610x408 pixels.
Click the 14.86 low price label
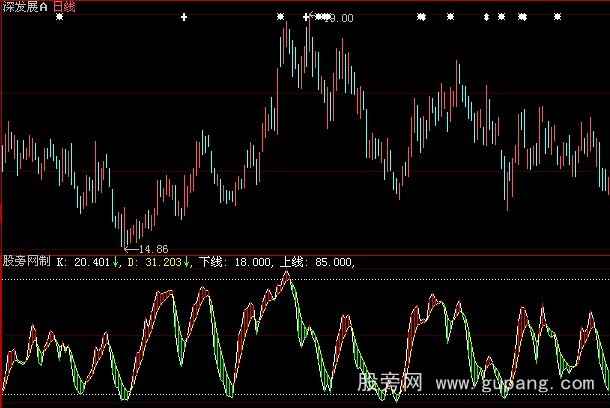coord(152,248)
